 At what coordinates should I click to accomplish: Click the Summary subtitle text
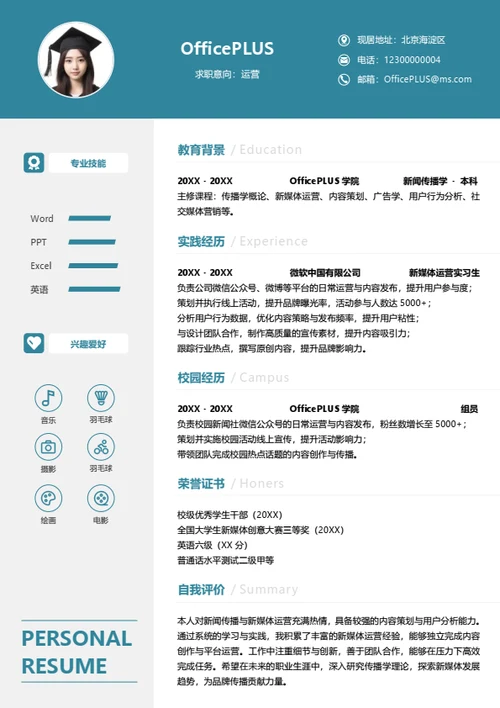269,589
